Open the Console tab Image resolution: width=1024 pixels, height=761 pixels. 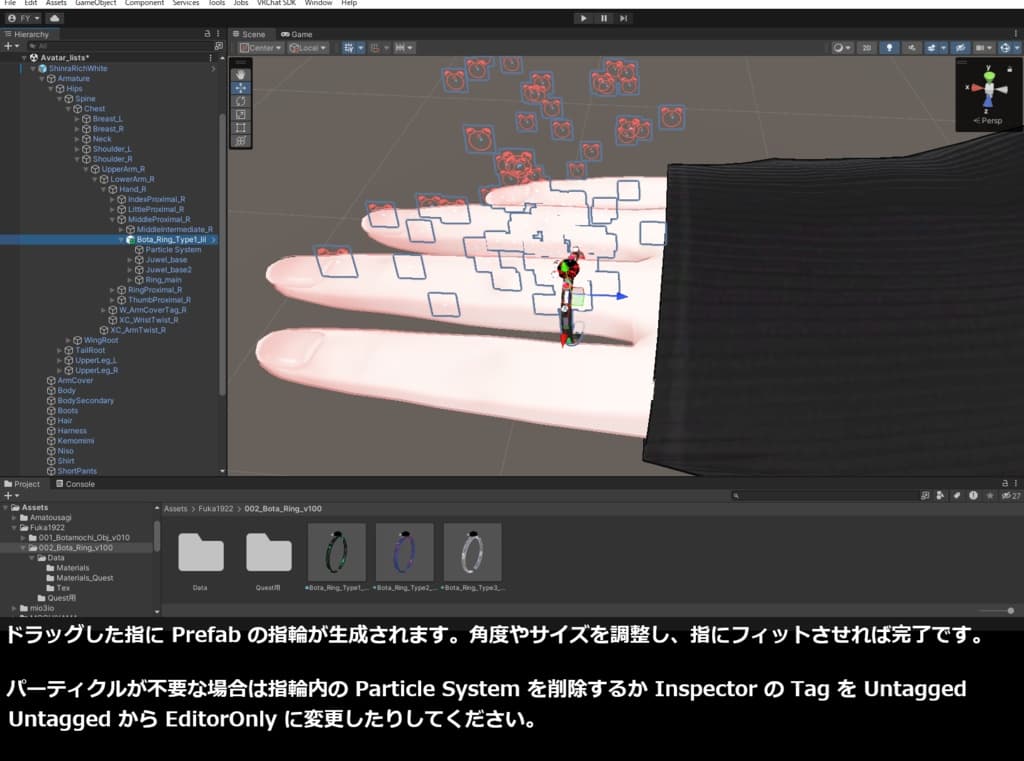[76, 484]
